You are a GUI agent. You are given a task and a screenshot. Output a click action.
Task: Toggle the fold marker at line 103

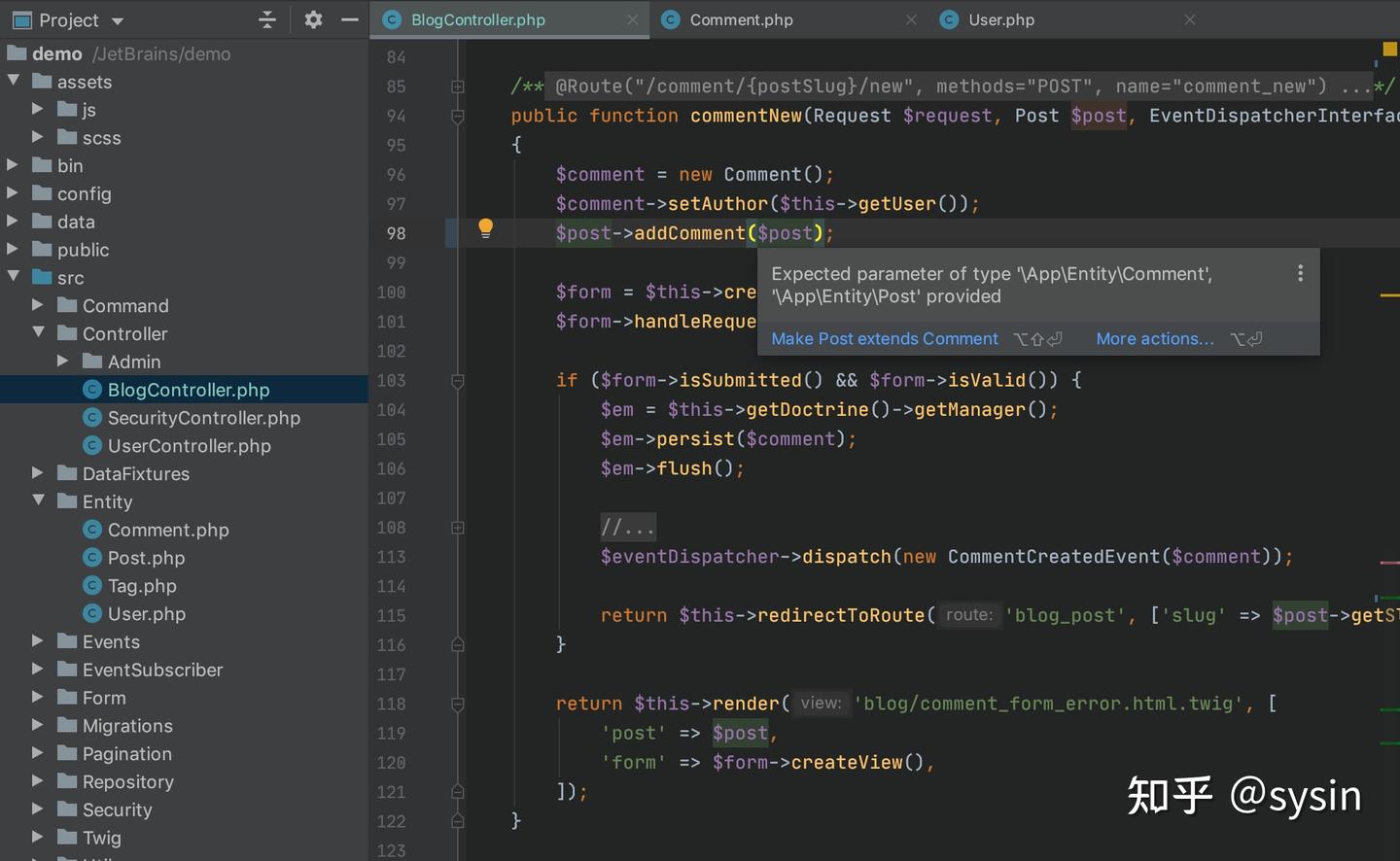[457, 380]
